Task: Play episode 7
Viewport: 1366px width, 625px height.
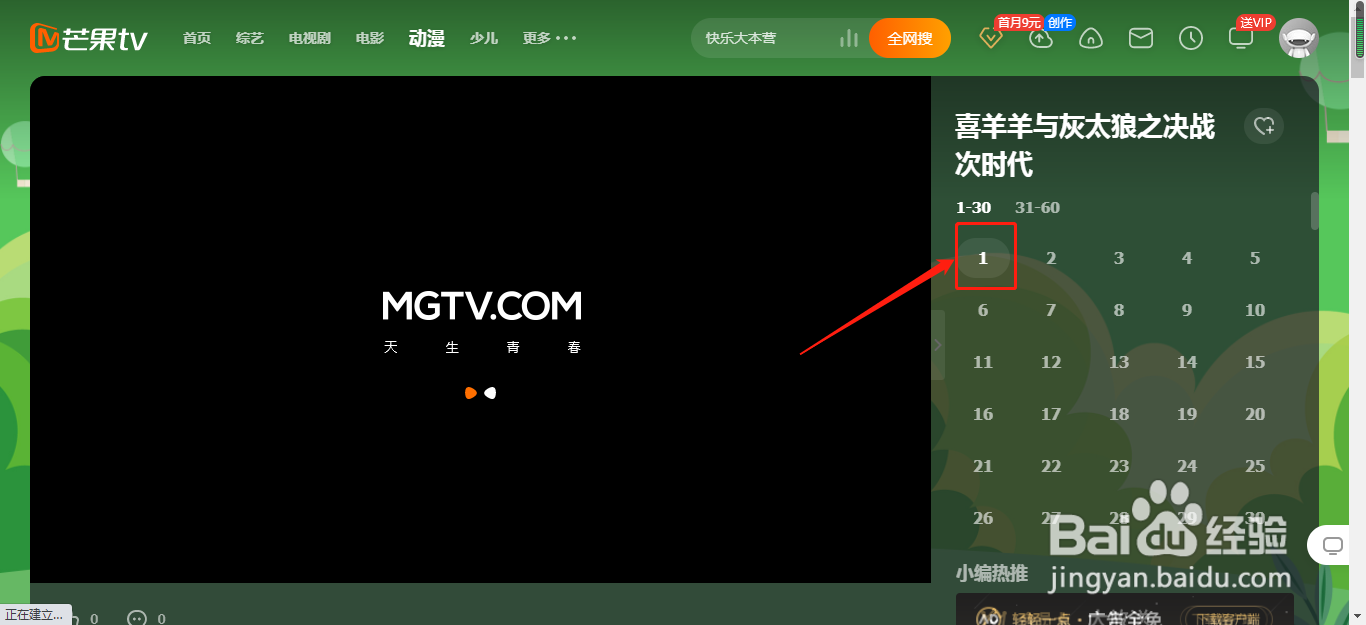Action: pos(1051,310)
